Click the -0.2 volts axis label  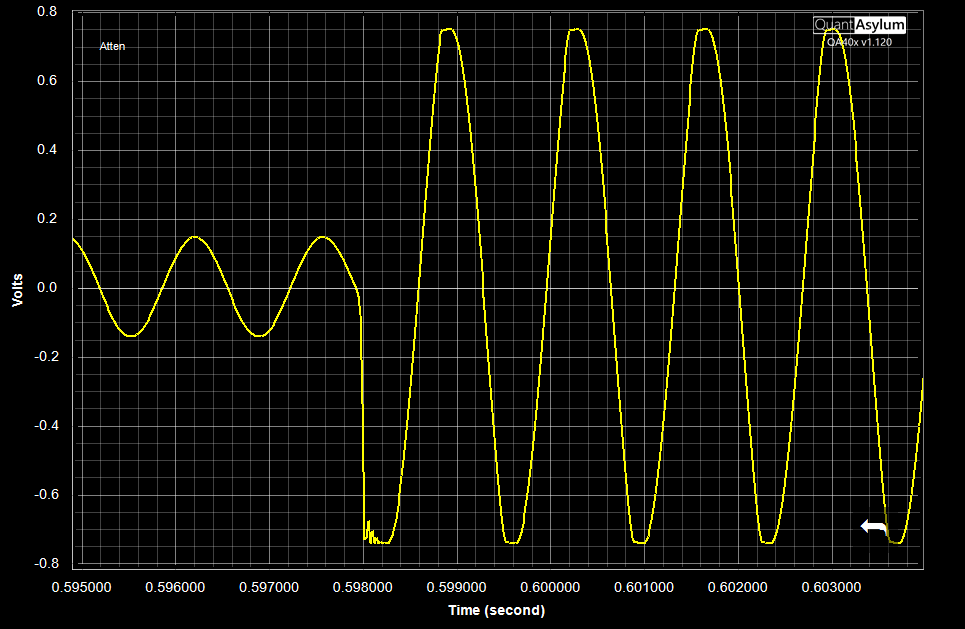click(x=45, y=356)
